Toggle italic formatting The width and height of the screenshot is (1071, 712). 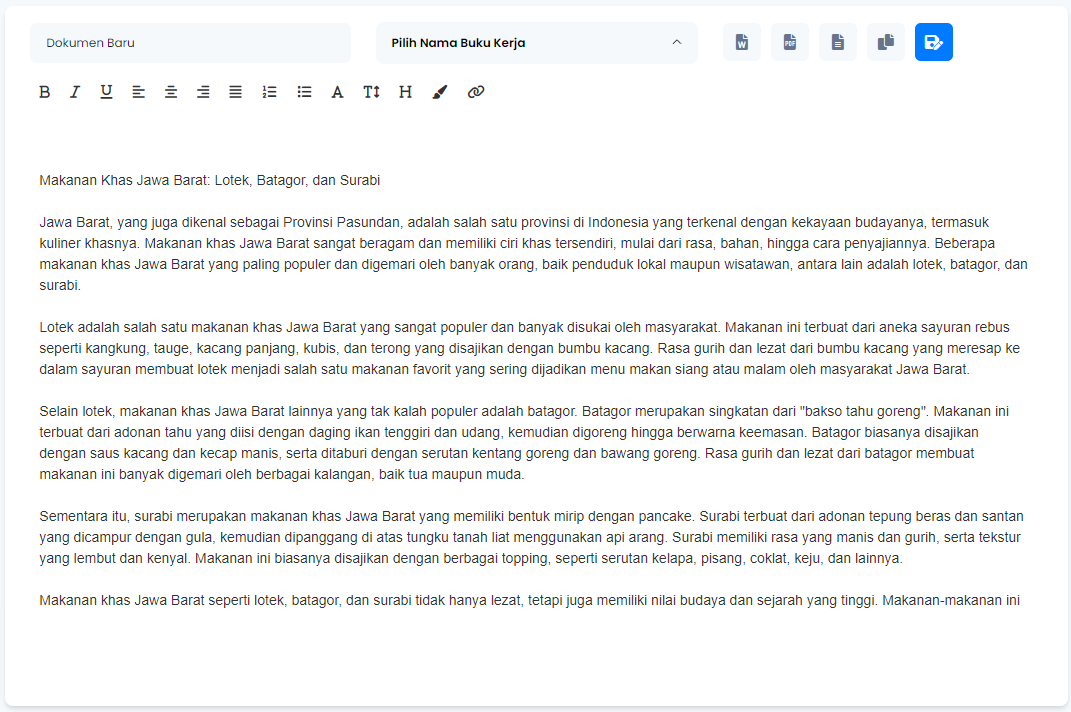point(74,92)
